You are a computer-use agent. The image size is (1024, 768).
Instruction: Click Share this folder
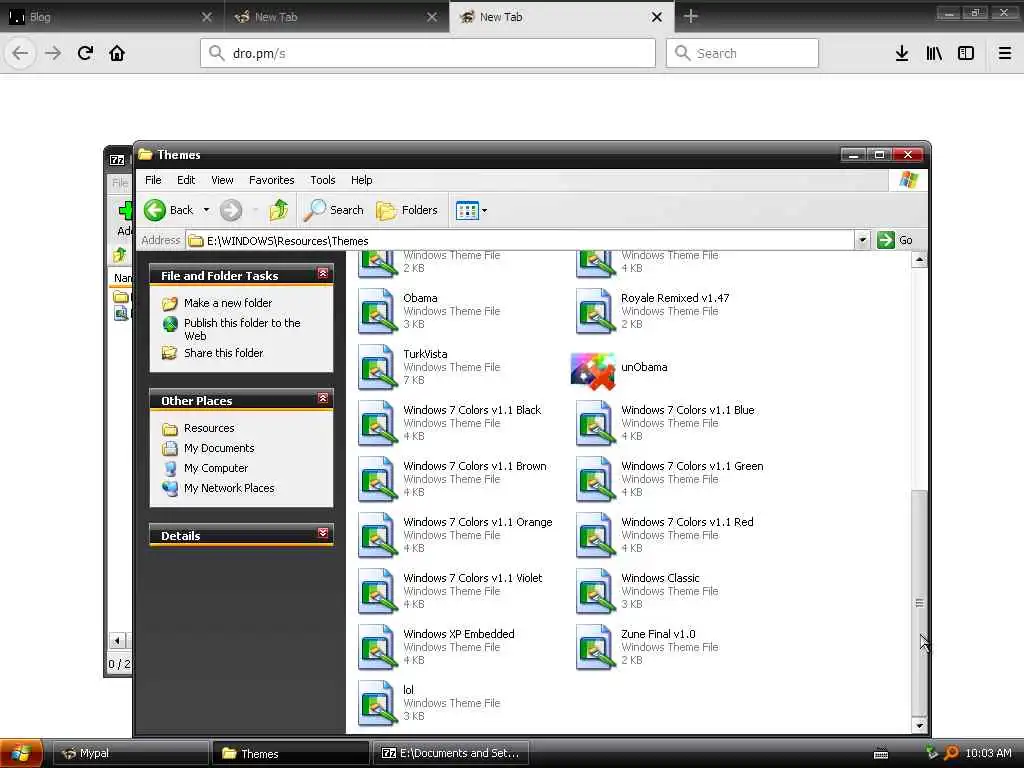pos(223,353)
